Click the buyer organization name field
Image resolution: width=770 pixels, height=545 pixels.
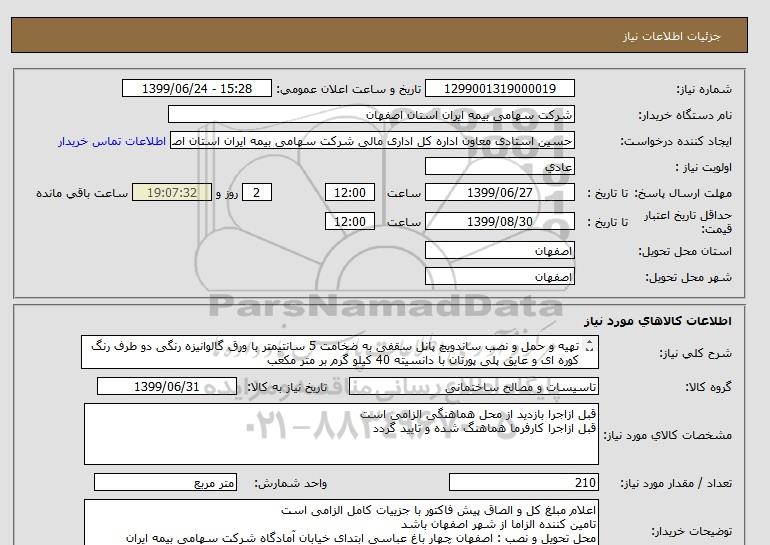pos(371,114)
